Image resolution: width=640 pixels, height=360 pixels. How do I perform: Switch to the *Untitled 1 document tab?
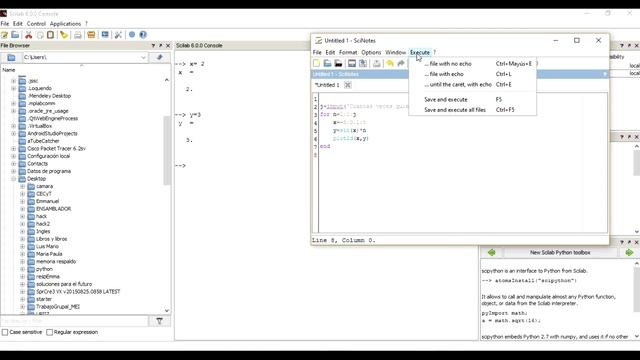(x=327, y=85)
